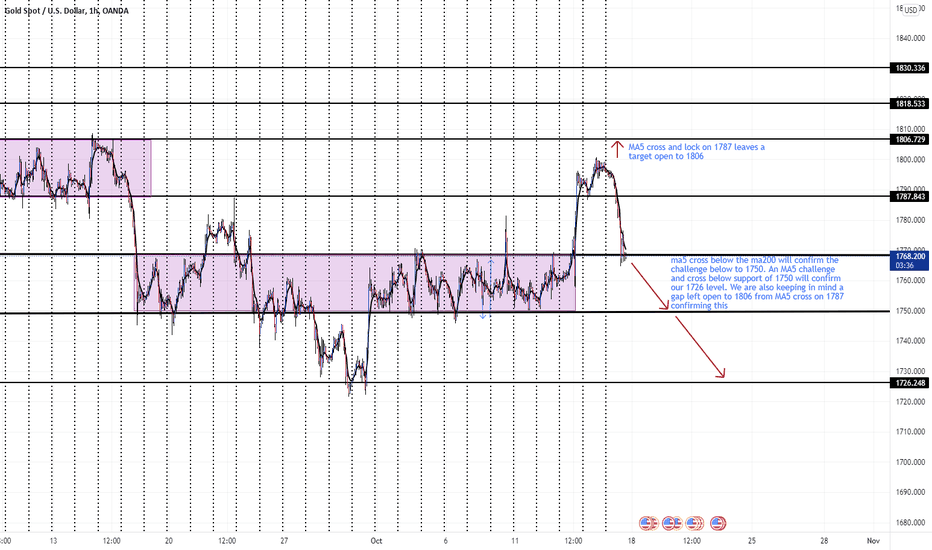Click the 1800.000 price axis value
Screen dimensions: 932x550
911,159
